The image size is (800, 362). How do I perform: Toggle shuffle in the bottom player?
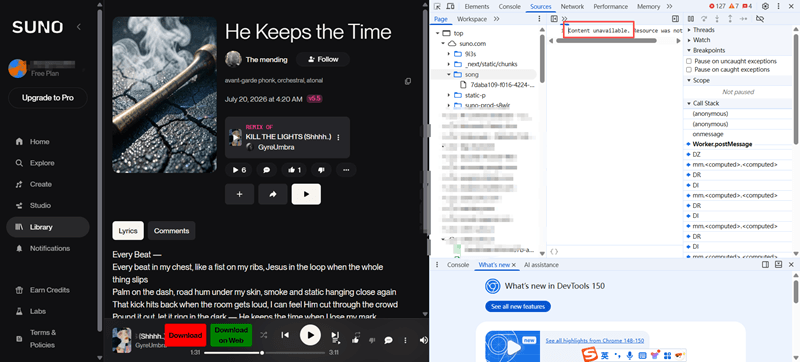[x=263, y=335]
